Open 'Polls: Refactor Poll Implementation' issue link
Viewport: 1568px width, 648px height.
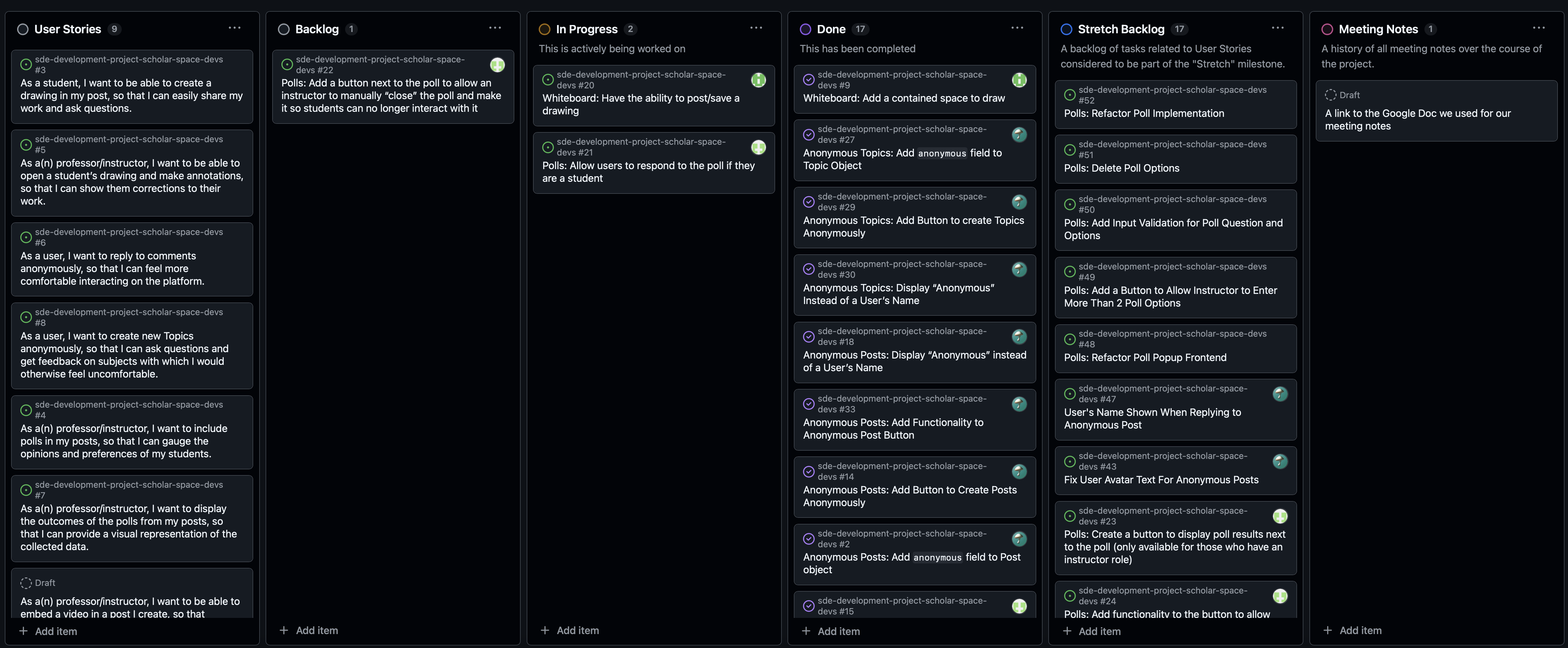[x=1144, y=113]
